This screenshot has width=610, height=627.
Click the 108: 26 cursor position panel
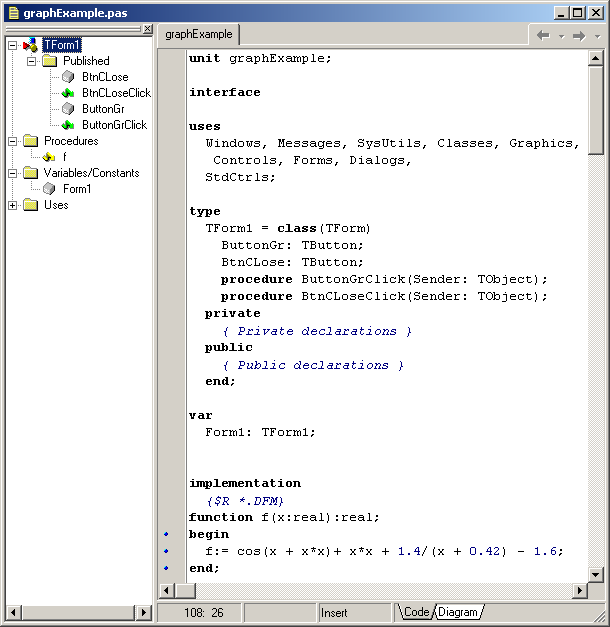[200, 613]
